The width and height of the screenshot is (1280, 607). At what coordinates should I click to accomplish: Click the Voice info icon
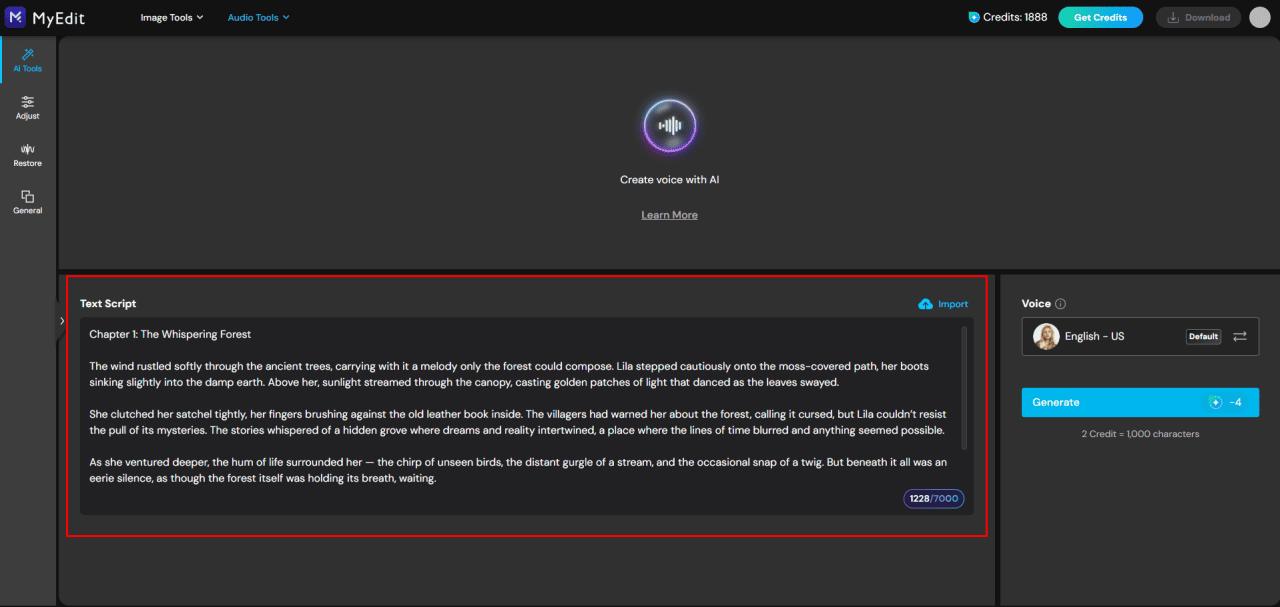click(1061, 304)
